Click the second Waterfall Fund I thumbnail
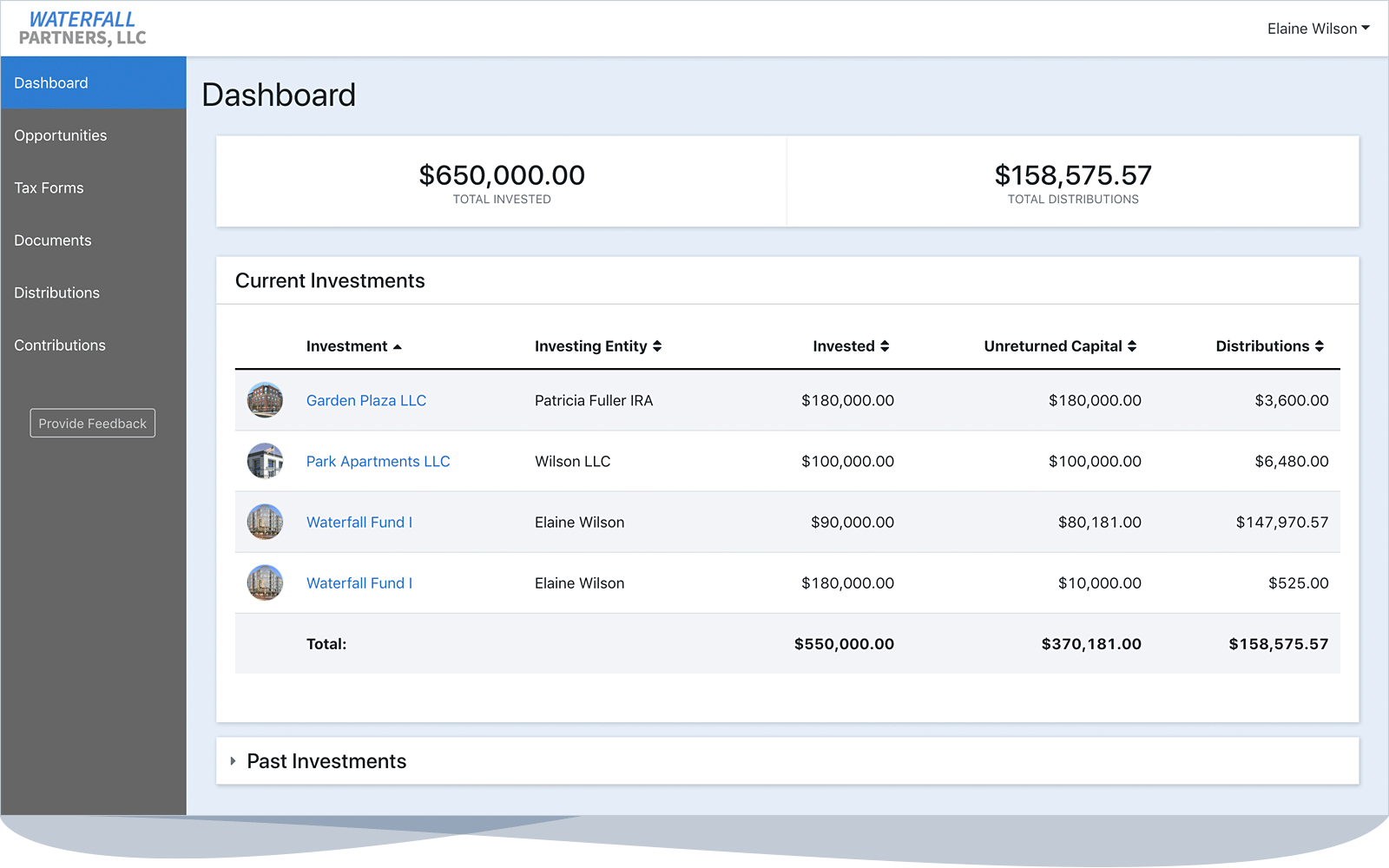Viewport: 1389px width, 868px height. (265, 582)
